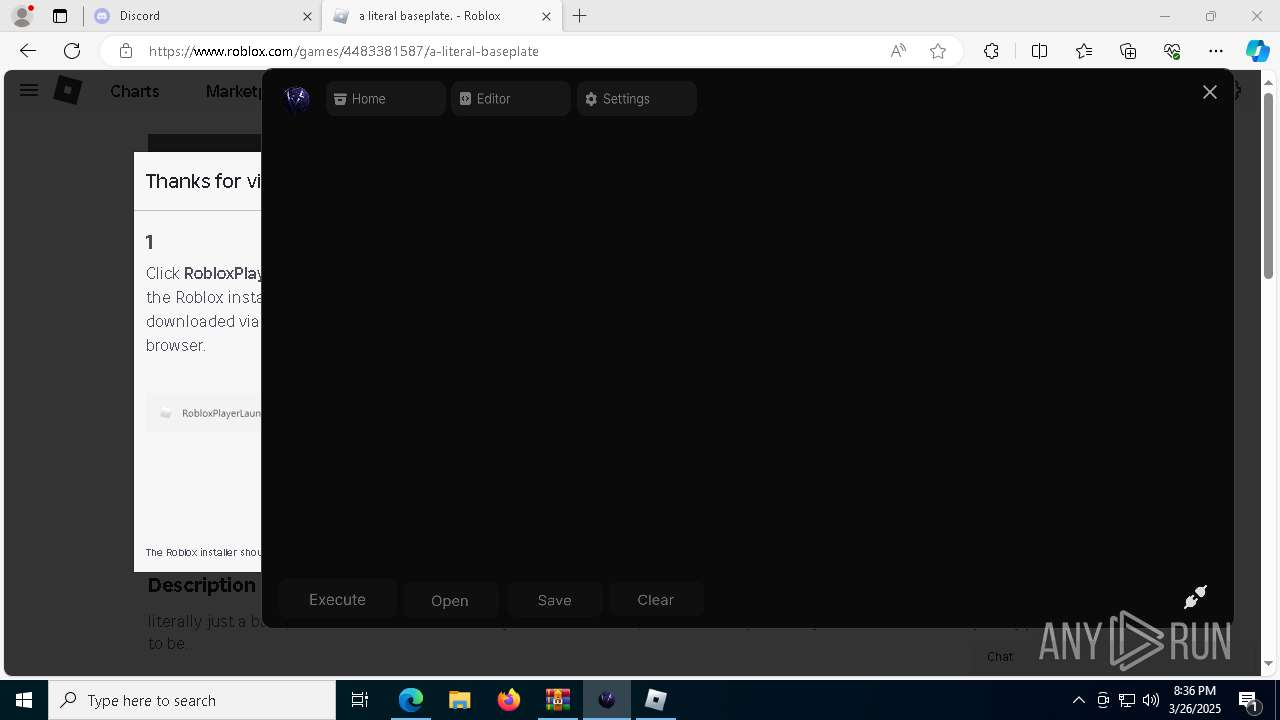Image resolution: width=1280 pixels, height=720 pixels.
Task: Open Microsoft Edge from taskbar
Action: point(411,700)
